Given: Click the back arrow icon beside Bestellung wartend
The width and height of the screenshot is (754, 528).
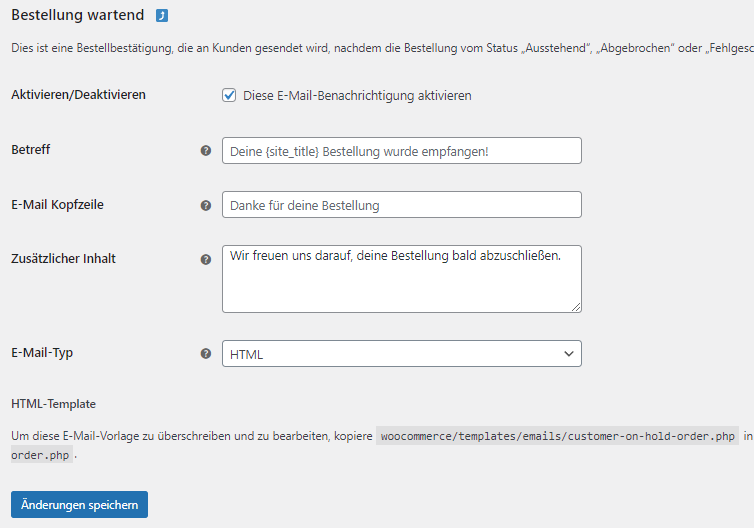Looking at the screenshot, I should [x=162, y=16].
